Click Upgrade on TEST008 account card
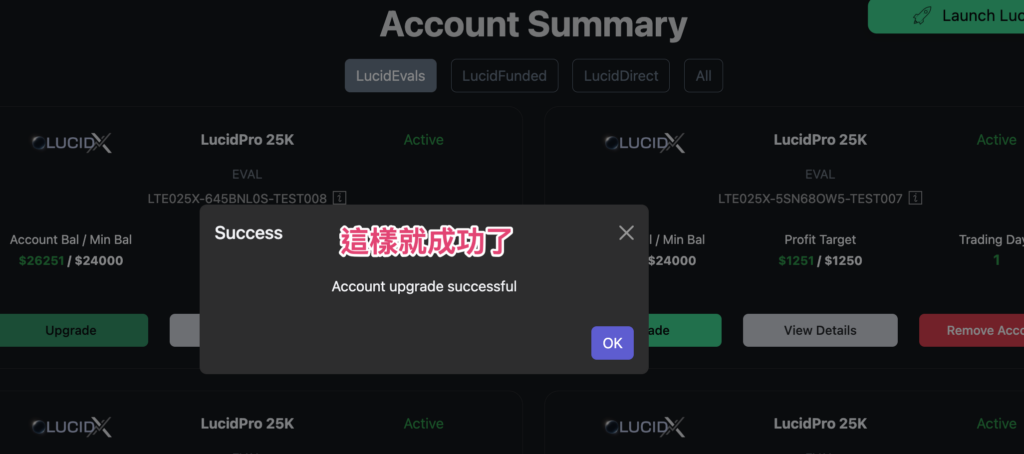Screen dimensions: 1024x454 (x=71, y=331)
